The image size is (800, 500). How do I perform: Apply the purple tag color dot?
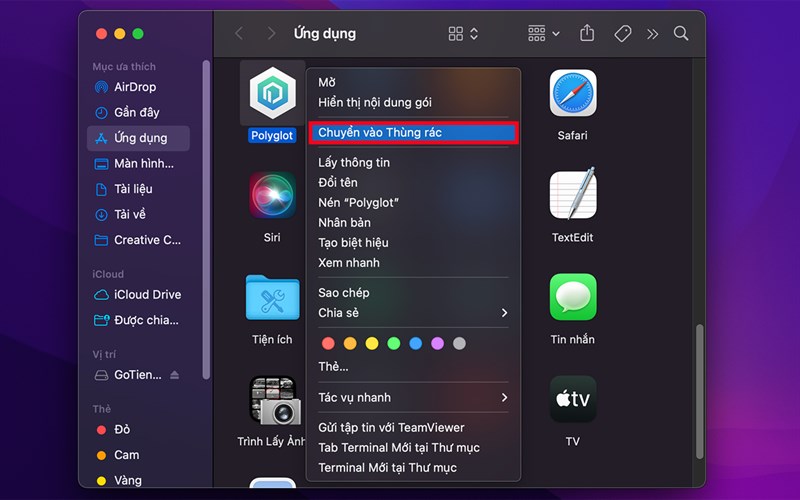point(438,343)
